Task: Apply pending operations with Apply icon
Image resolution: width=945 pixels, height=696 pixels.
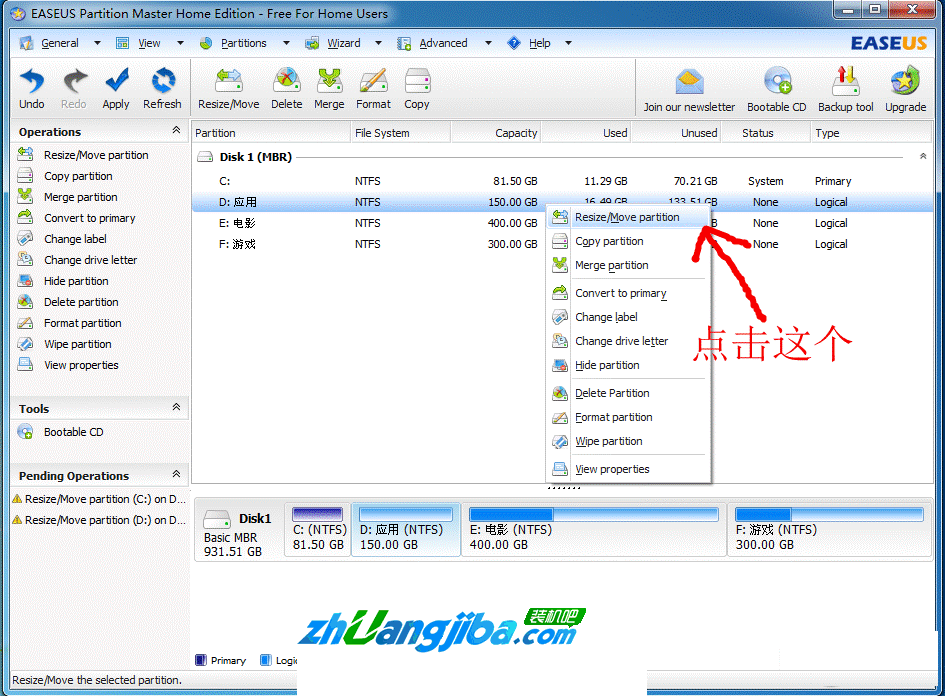Action: [116, 87]
